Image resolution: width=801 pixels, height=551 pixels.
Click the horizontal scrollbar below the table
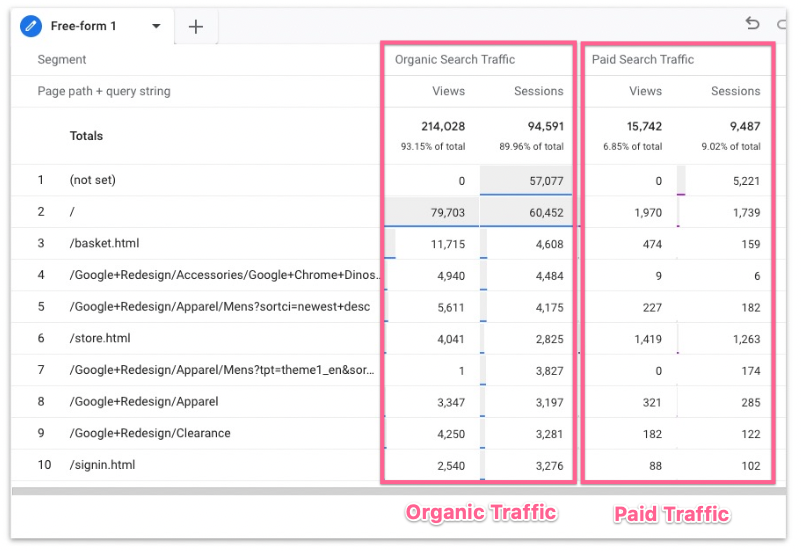pos(400,491)
